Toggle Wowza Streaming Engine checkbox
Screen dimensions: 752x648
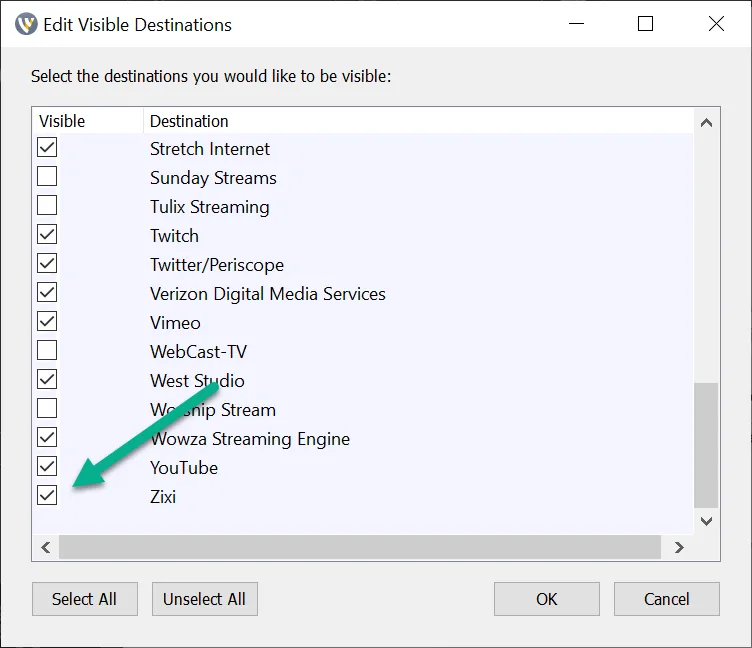pos(47,437)
